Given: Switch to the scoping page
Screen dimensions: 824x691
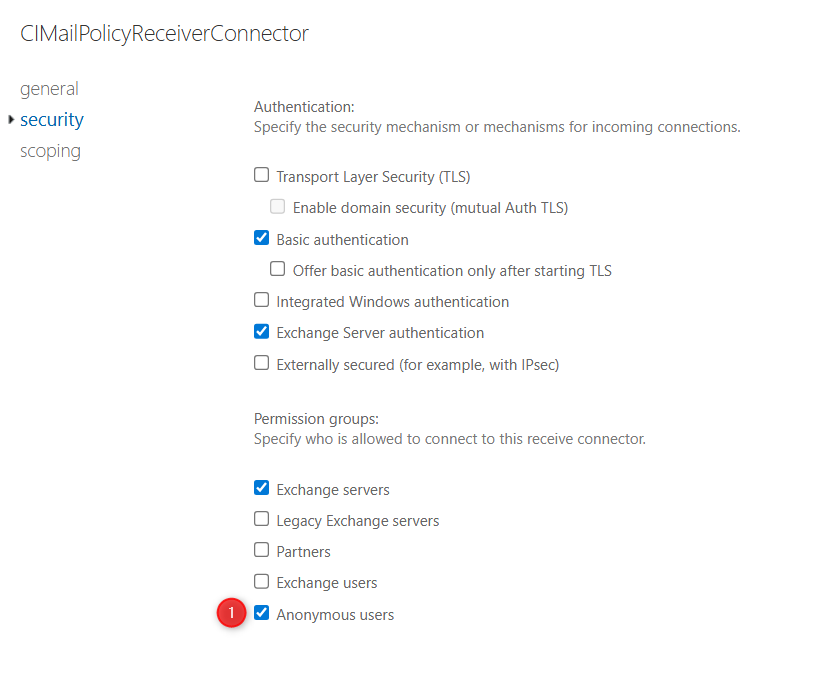Looking at the screenshot, I should pyautogui.click(x=50, y=151).
